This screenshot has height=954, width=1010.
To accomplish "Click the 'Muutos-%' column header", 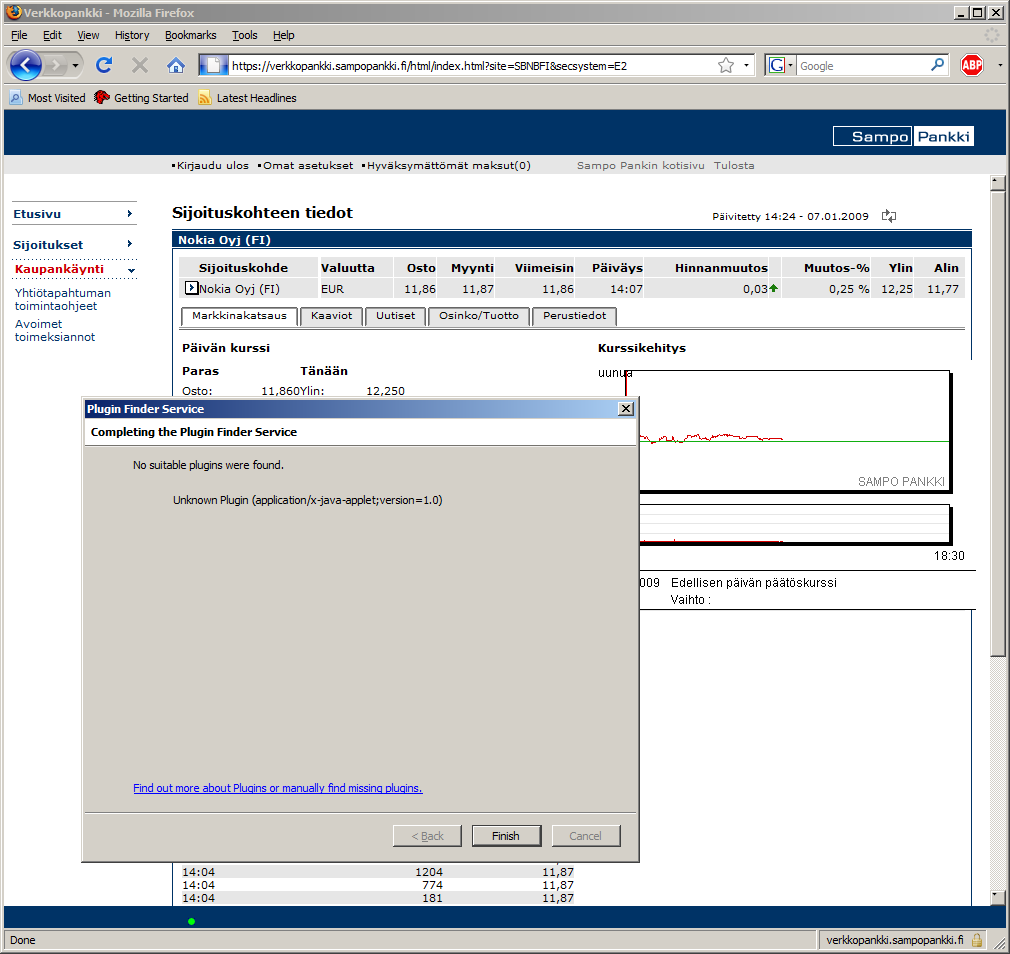I will (836, 268).
